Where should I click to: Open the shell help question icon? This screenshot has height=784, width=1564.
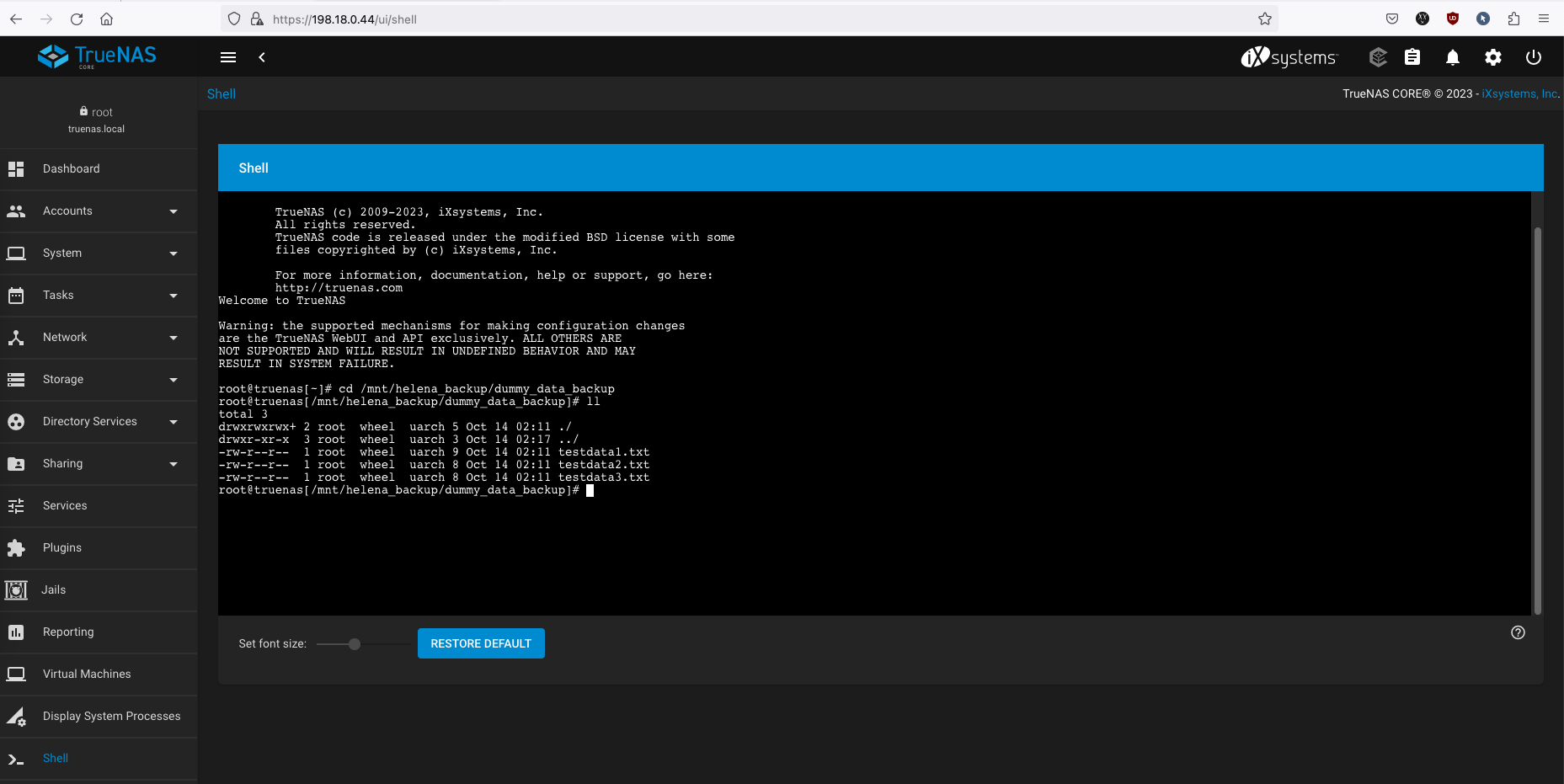tap(1518, 633)
